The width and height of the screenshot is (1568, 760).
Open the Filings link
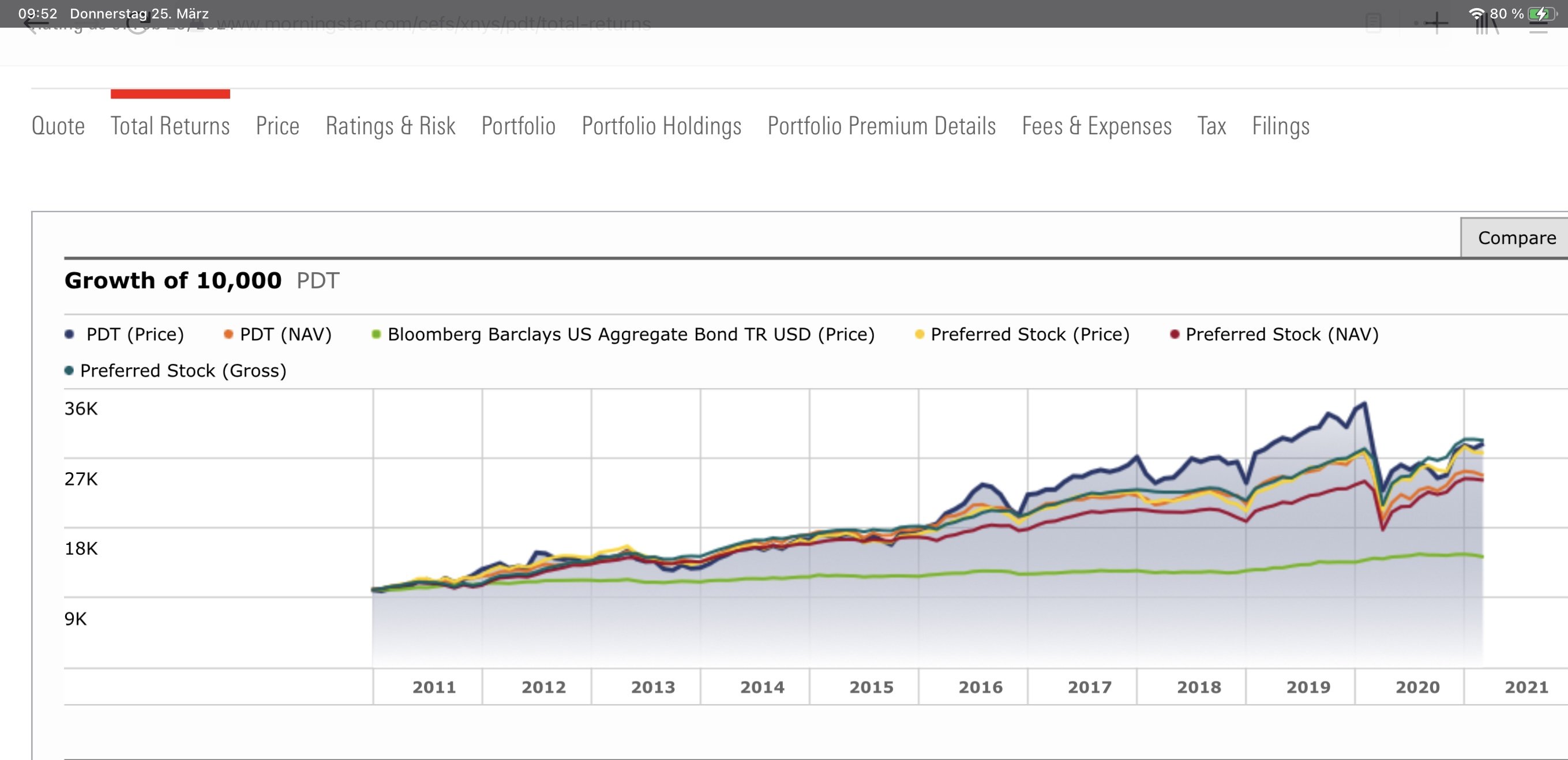click(x=1280, y=126)
